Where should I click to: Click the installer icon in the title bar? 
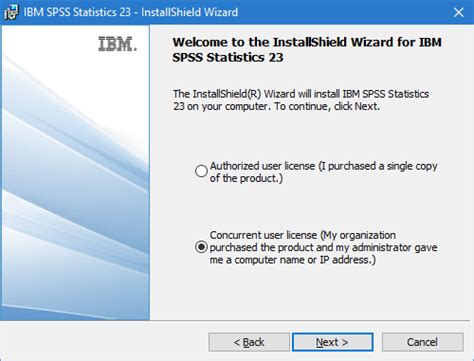click(x=11, y=12)
